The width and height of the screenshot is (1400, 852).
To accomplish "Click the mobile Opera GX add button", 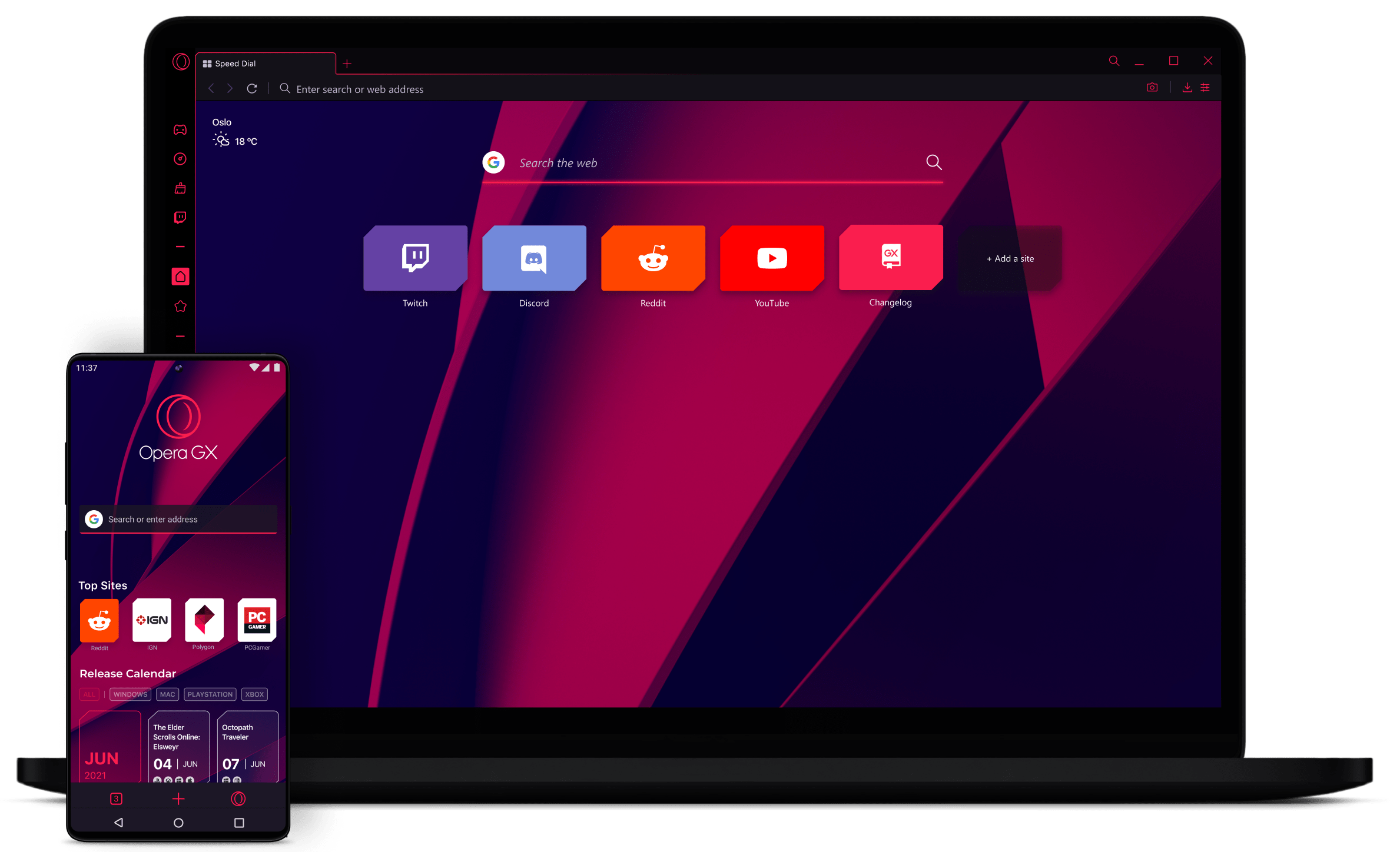I will click(177, 799).
